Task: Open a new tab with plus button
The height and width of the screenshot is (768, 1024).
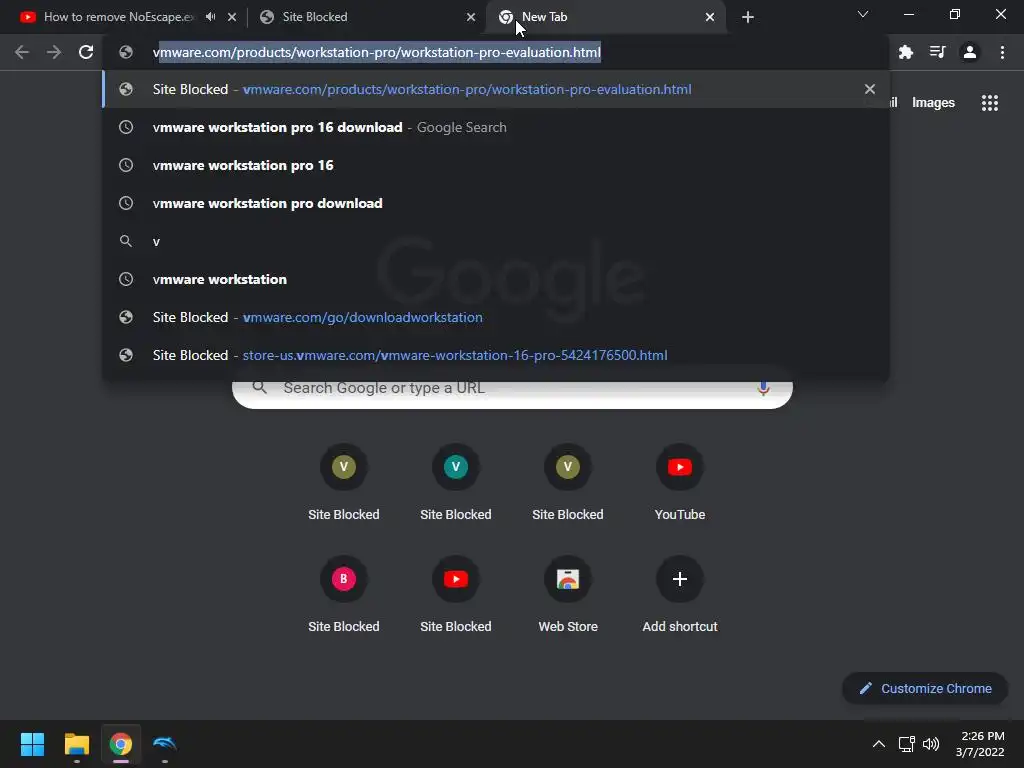Action: [x=748, y=17]
